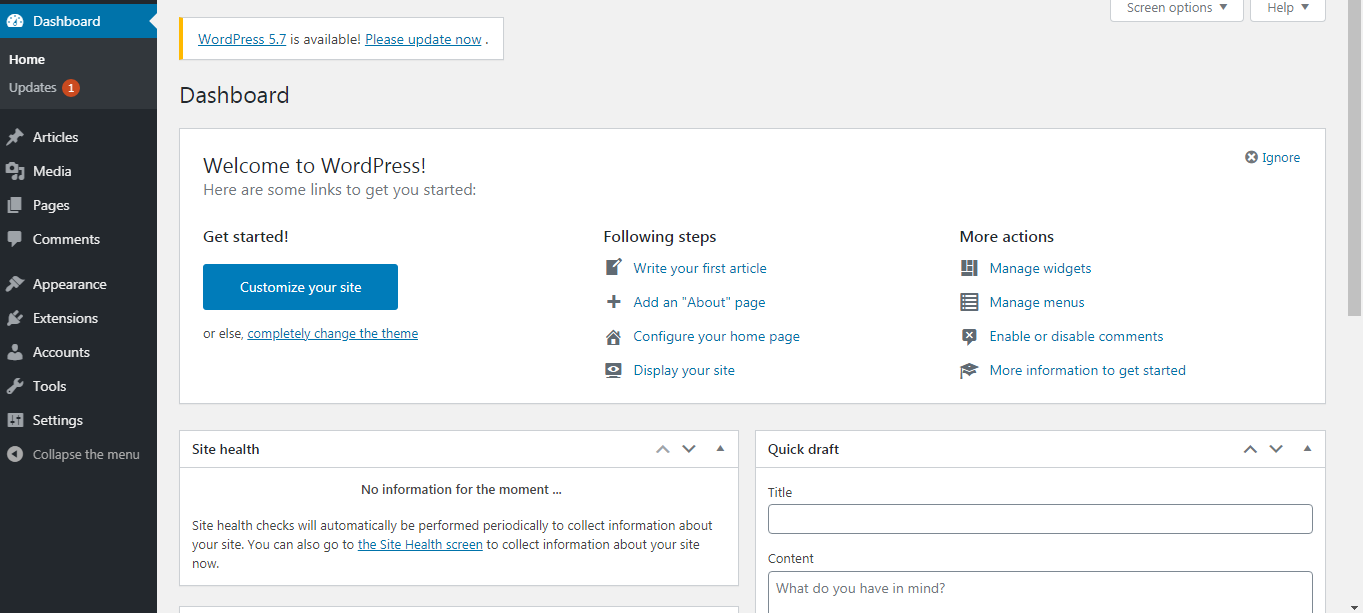Click the graduation cap icon beside More information
1363x613 pixels.
coord(969,370)
